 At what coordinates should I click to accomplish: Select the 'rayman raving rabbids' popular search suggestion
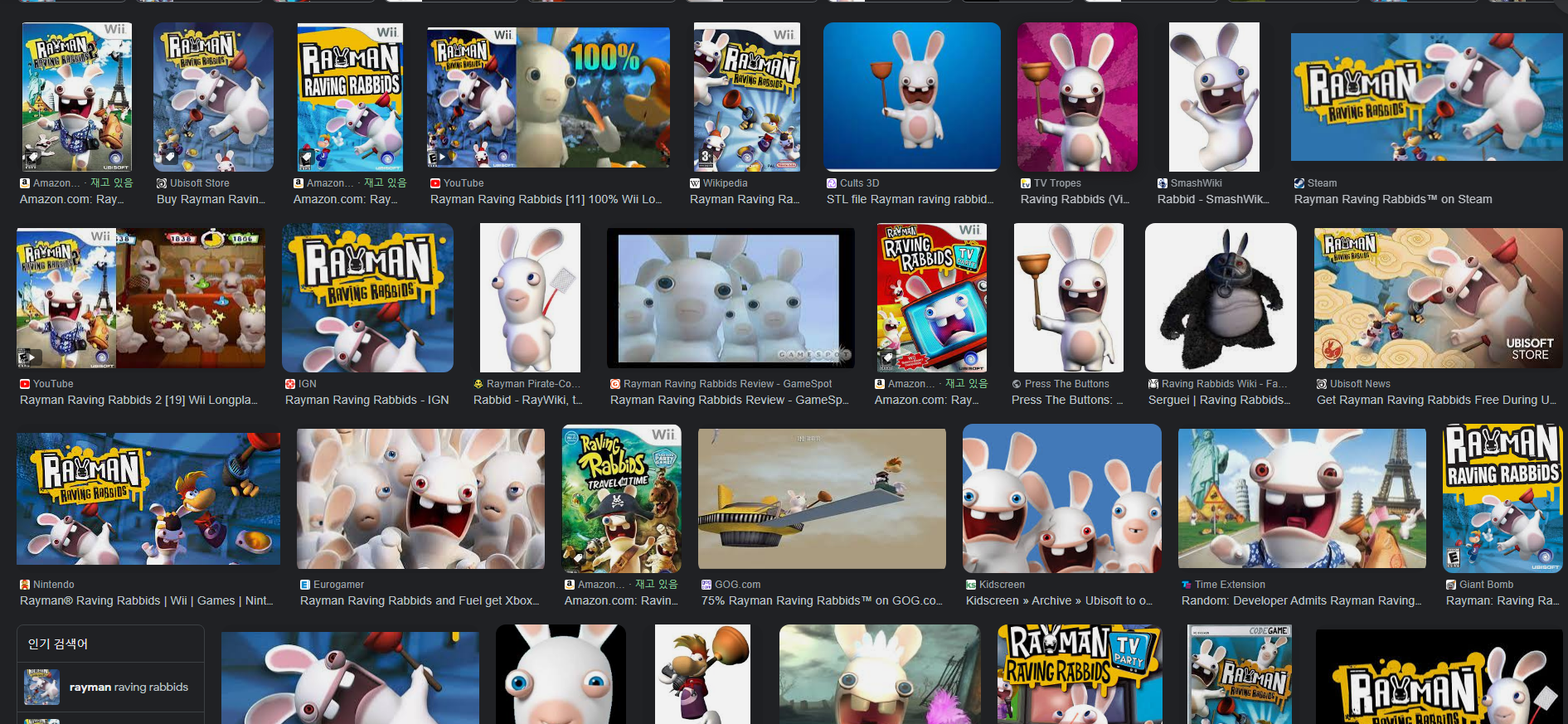[x=110, y=687]
